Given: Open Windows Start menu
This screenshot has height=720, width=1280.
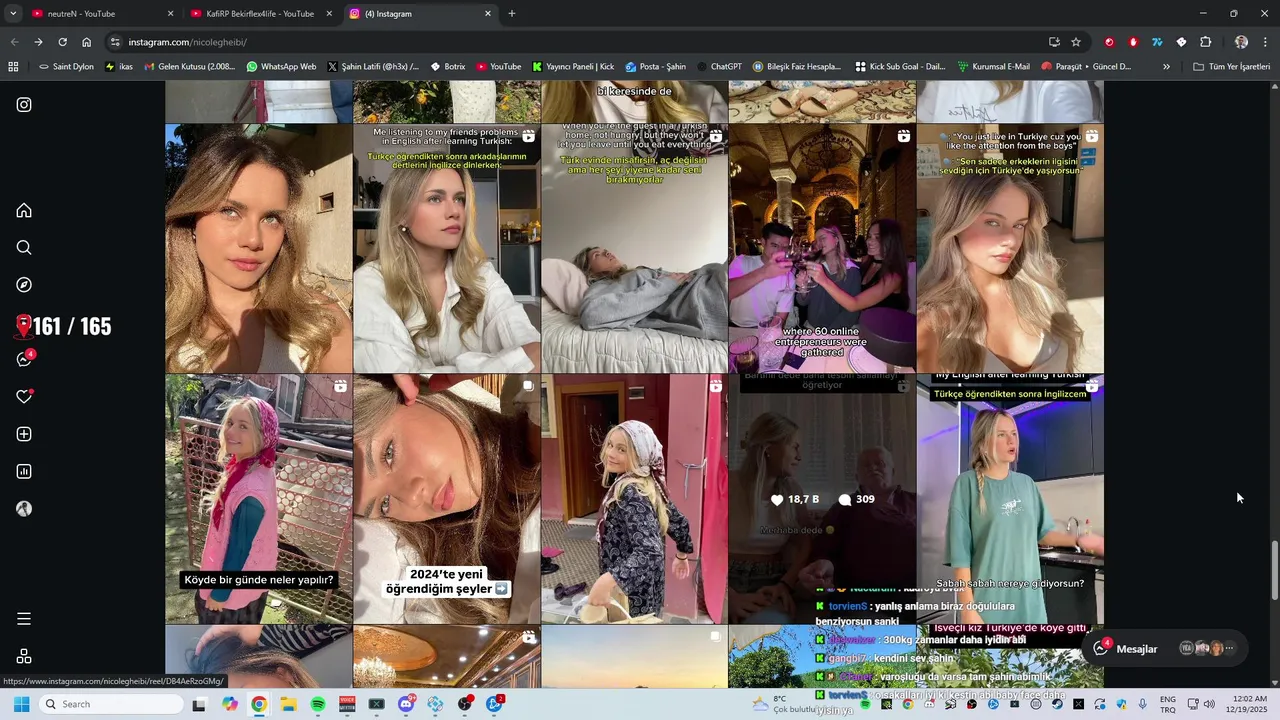Looking at the screenshot, I should coord(21,704).
